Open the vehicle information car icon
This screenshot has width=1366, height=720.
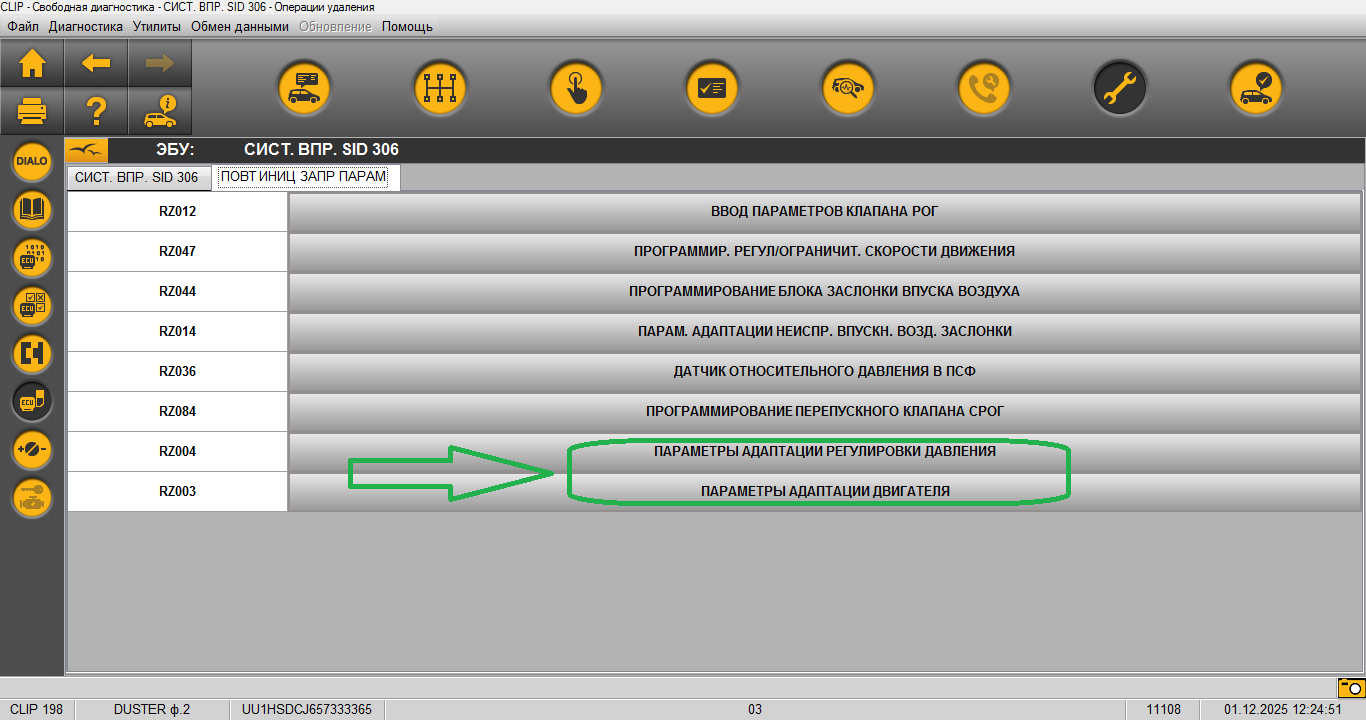(x=160, y=111)
